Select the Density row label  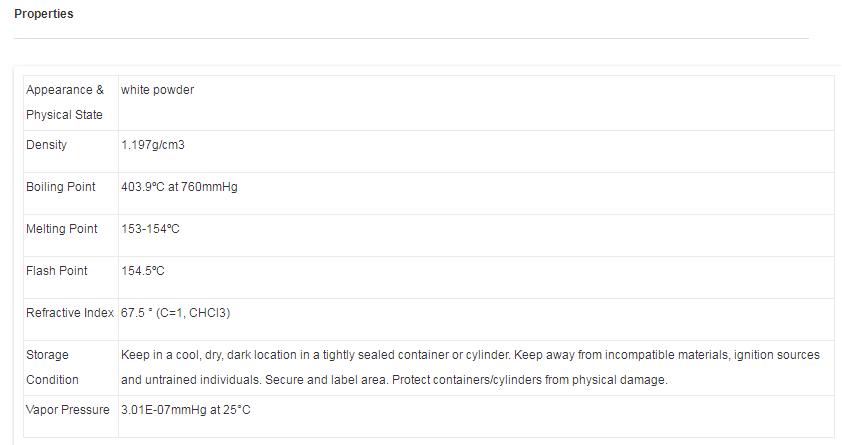coord(47,145)
